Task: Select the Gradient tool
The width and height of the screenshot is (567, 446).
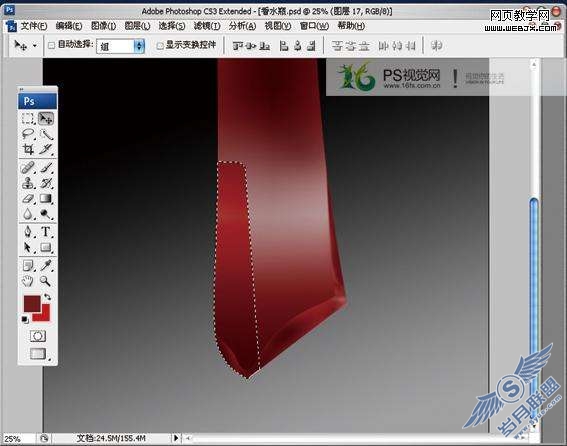Action: [46, 199]
